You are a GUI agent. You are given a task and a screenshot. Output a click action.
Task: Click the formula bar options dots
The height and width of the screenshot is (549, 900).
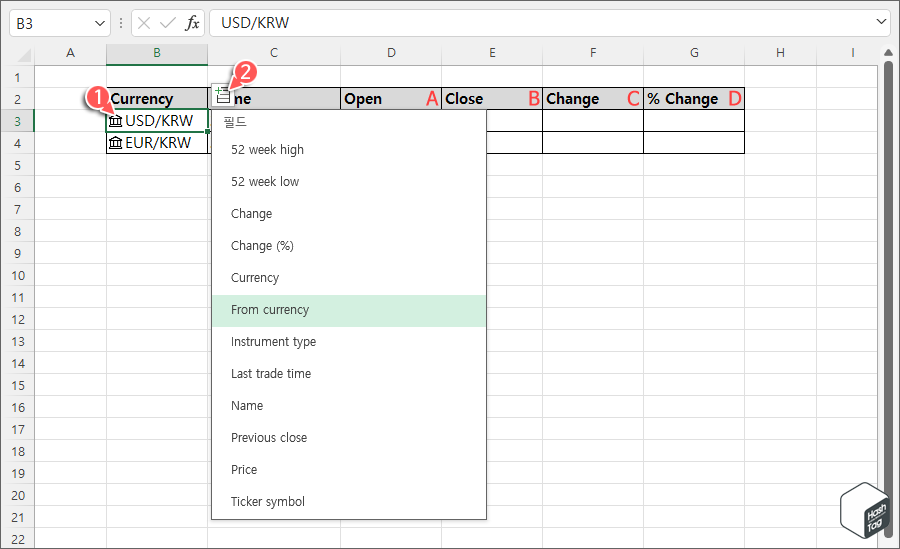tap(121, 23)
